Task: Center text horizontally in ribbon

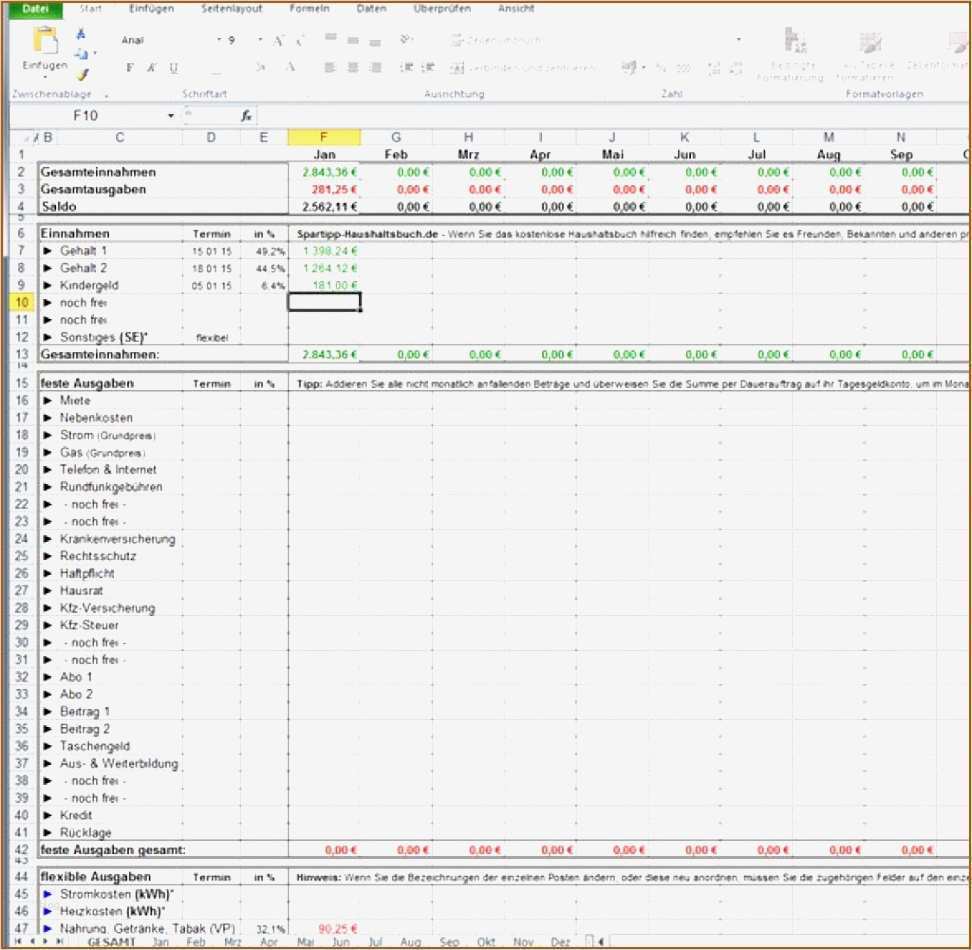Action: [353, 68]
